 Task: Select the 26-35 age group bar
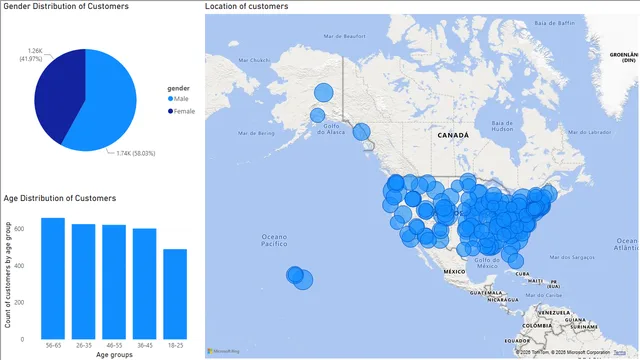click(x=84, y=282)
